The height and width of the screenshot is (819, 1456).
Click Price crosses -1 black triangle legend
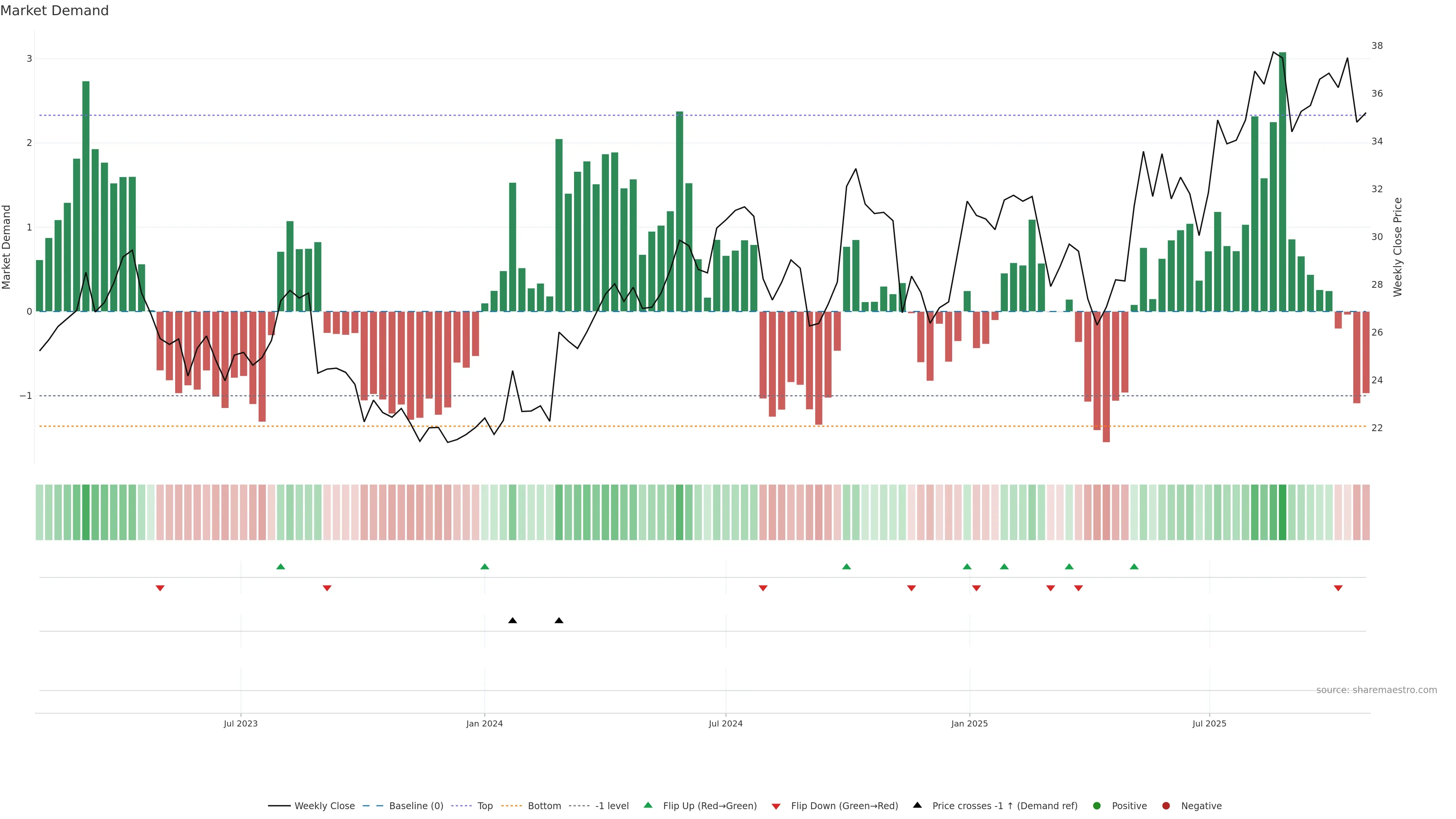point(917,805)
